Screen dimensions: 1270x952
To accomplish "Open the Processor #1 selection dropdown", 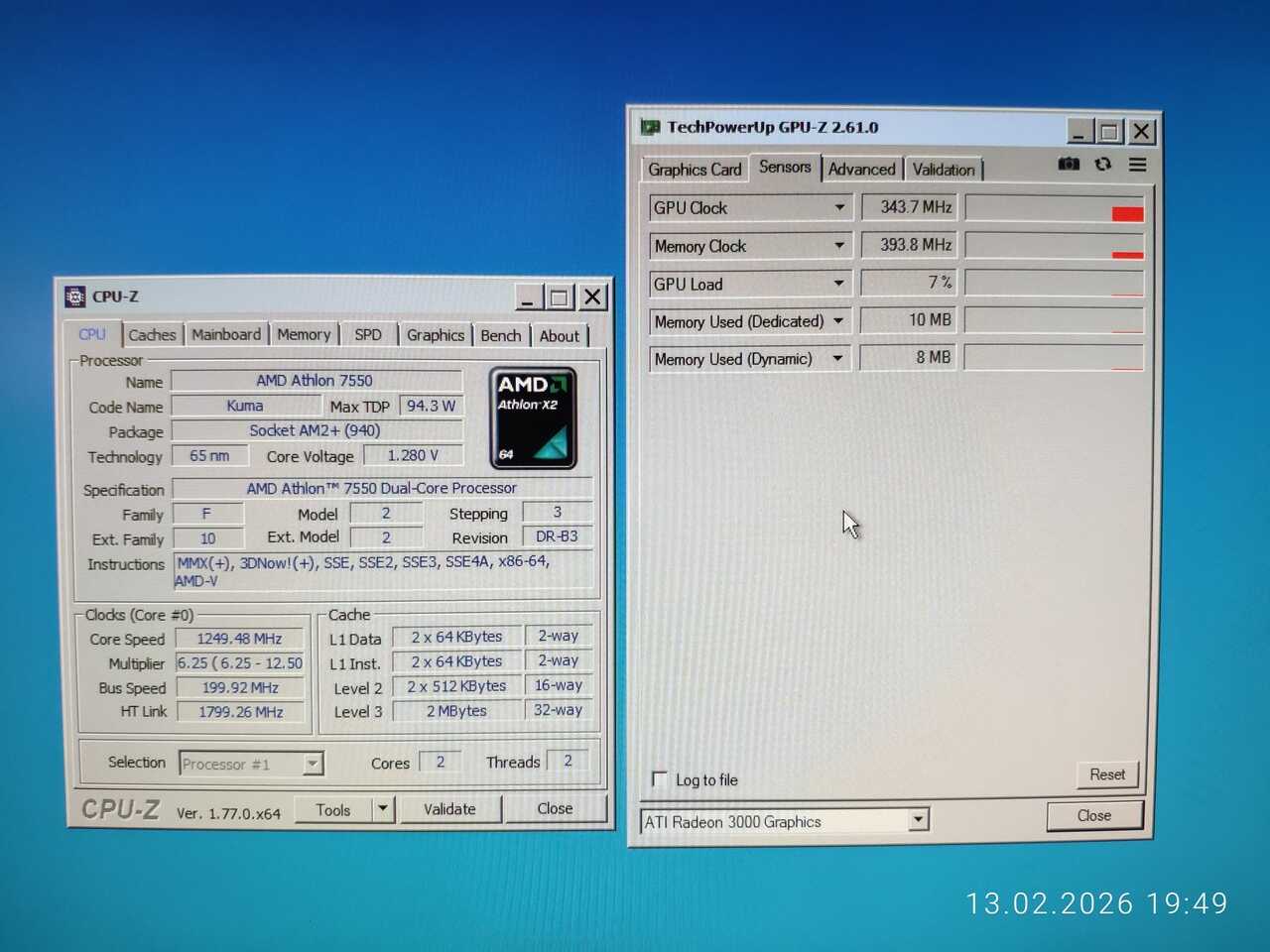I will 313,764.
